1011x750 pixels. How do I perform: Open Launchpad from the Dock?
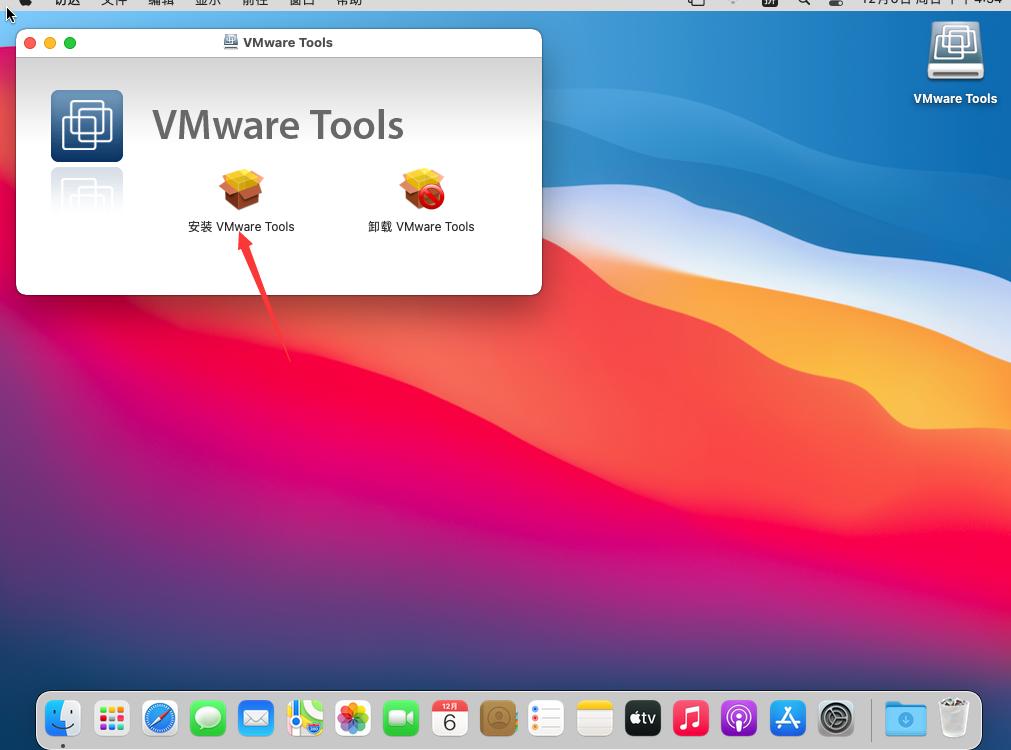[111, 717]
